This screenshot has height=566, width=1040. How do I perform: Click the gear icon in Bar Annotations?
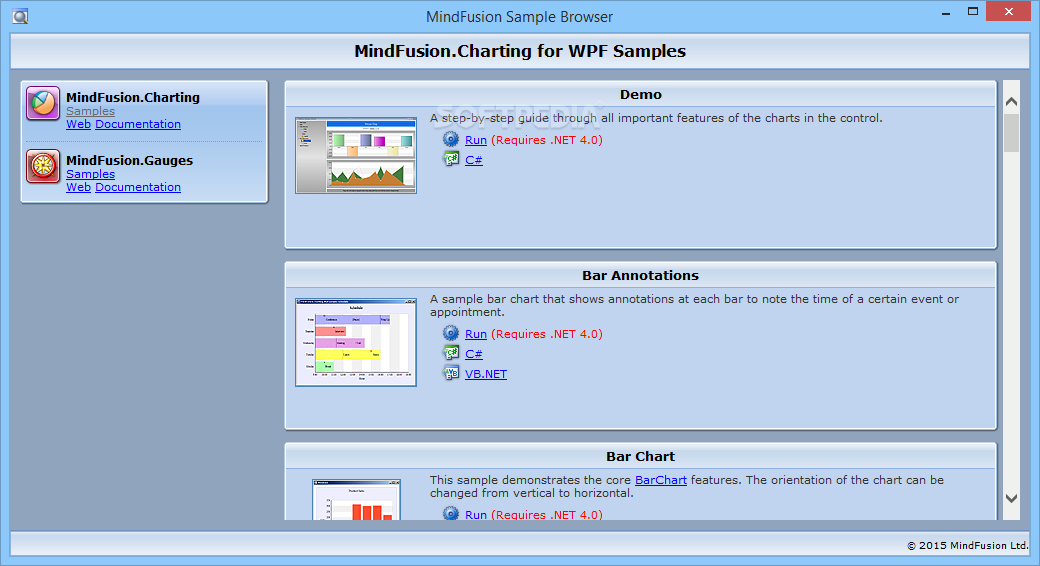point(451,333)
